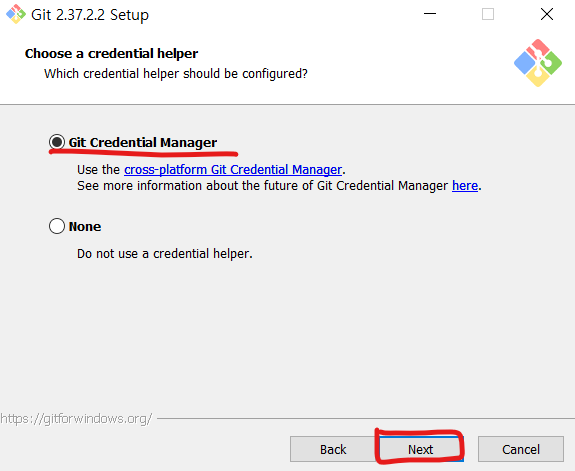Click the https://gitforwindows.org/ footer text
The height and width of the screenshot is (471, 575).
(76, 419)
